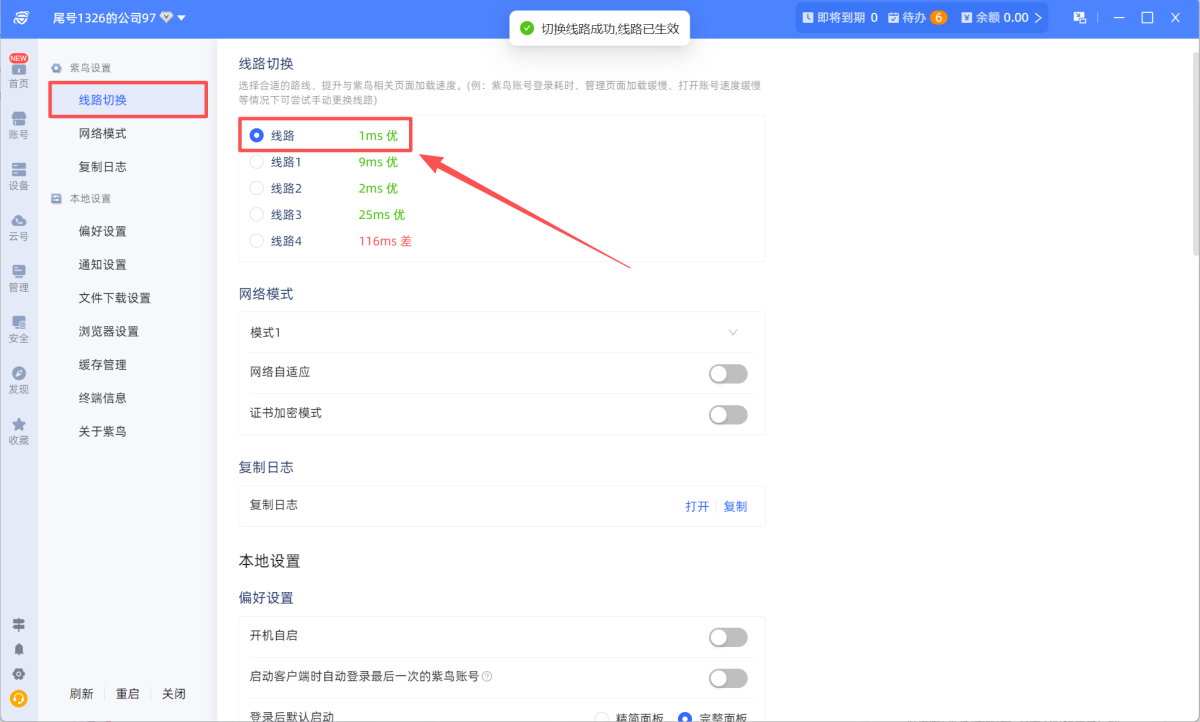Open the 模式1 dropdown
Screen dimensions: 1200x722
pos(501,332)
